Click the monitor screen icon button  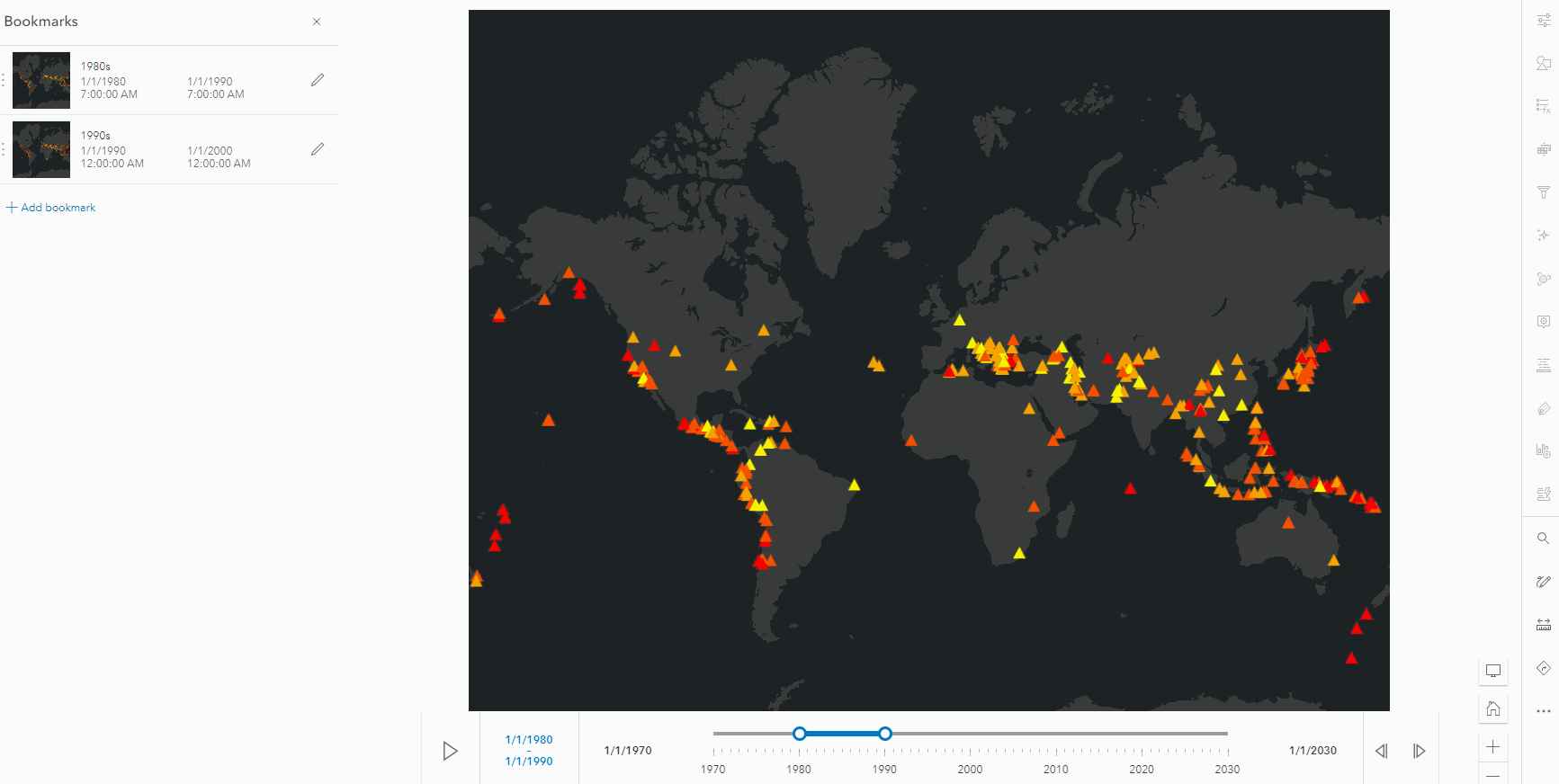(x=1493, y=671)
